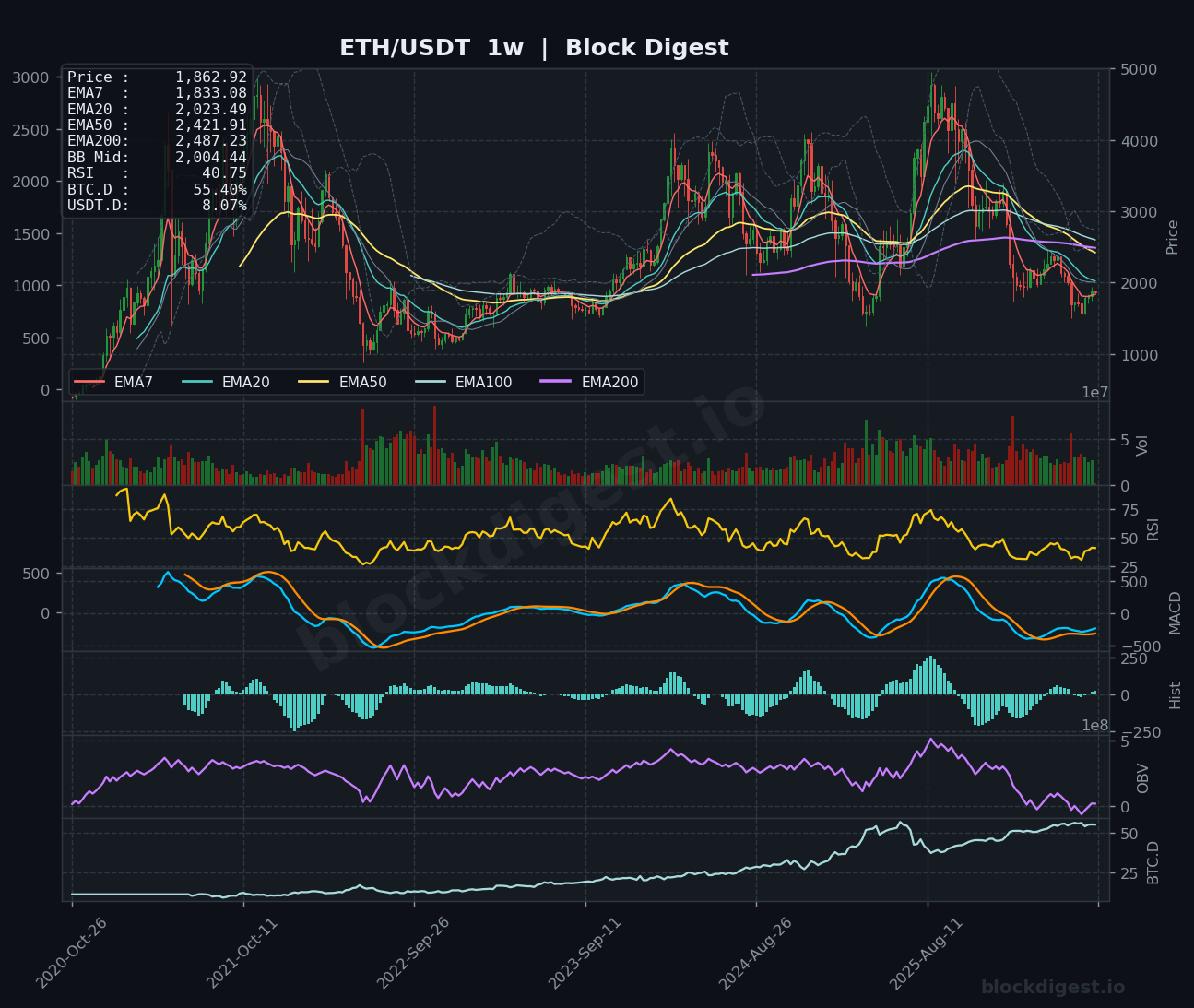Image resolution: width=1194 pixels, height=1008 pixels.
Task: Click the 2025-Aug-11 date label
Action: click(926, 954)
